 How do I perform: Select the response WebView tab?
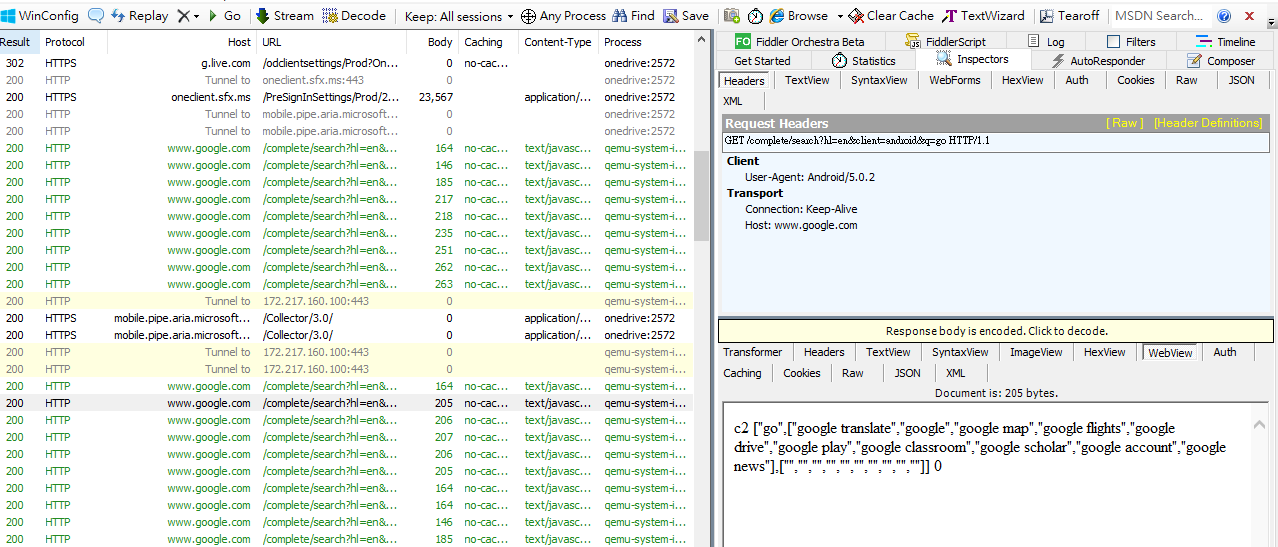tap(1170, 352)
